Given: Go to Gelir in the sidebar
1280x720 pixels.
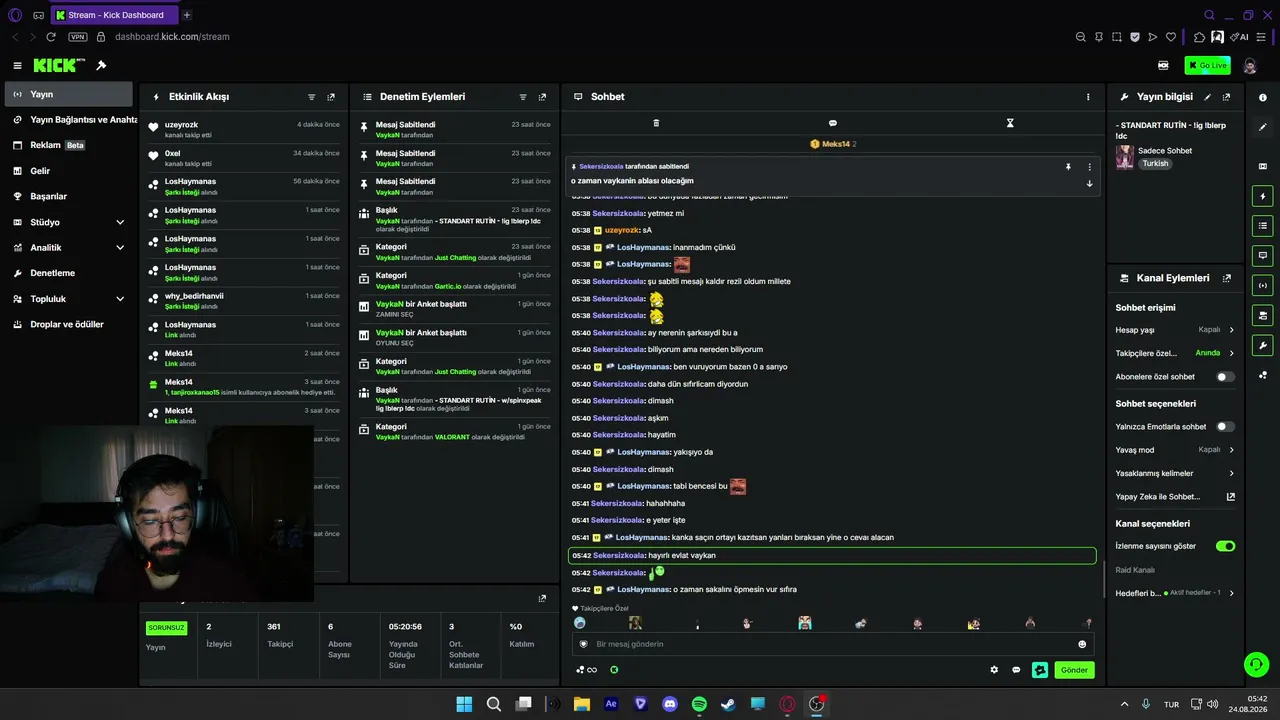Looking at the screenshot, I should click(x=66, y=171).
